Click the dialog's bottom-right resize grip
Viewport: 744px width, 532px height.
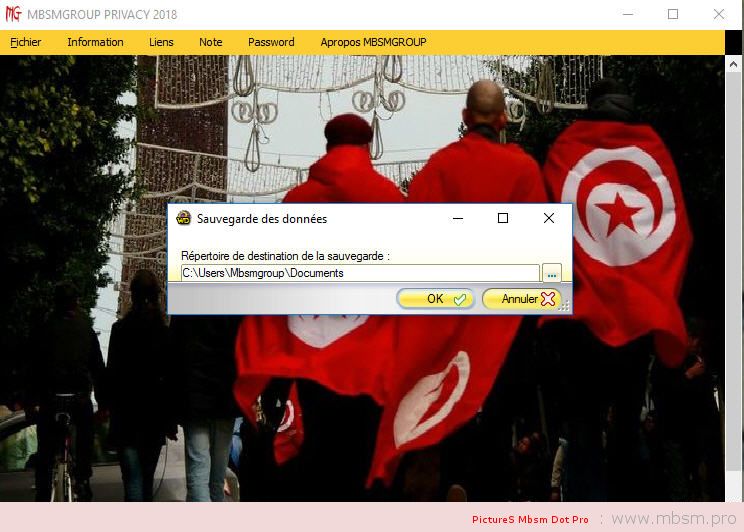point(566,308)
